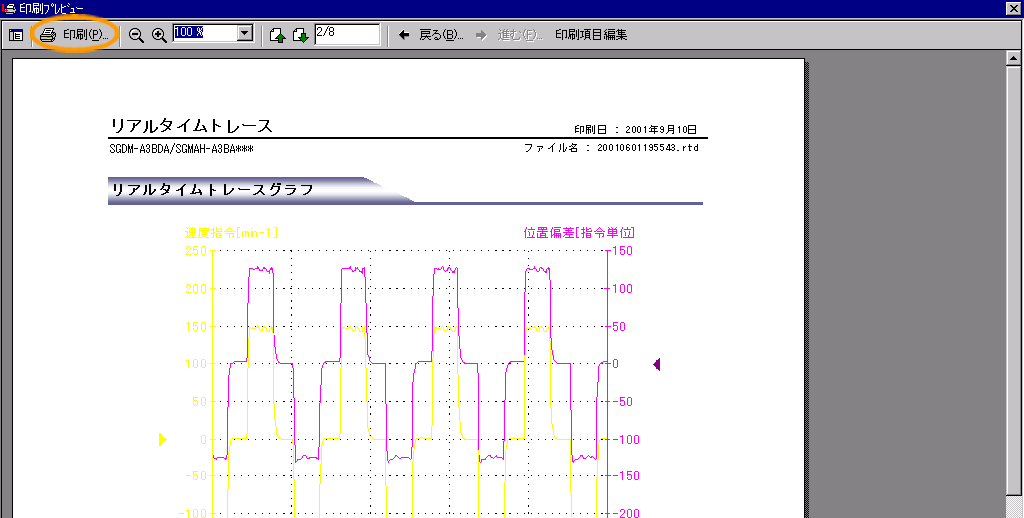This screenshot has width=1024, height=518.
Task: Toggle the page layout panel icon
Action: pos(16,35)
